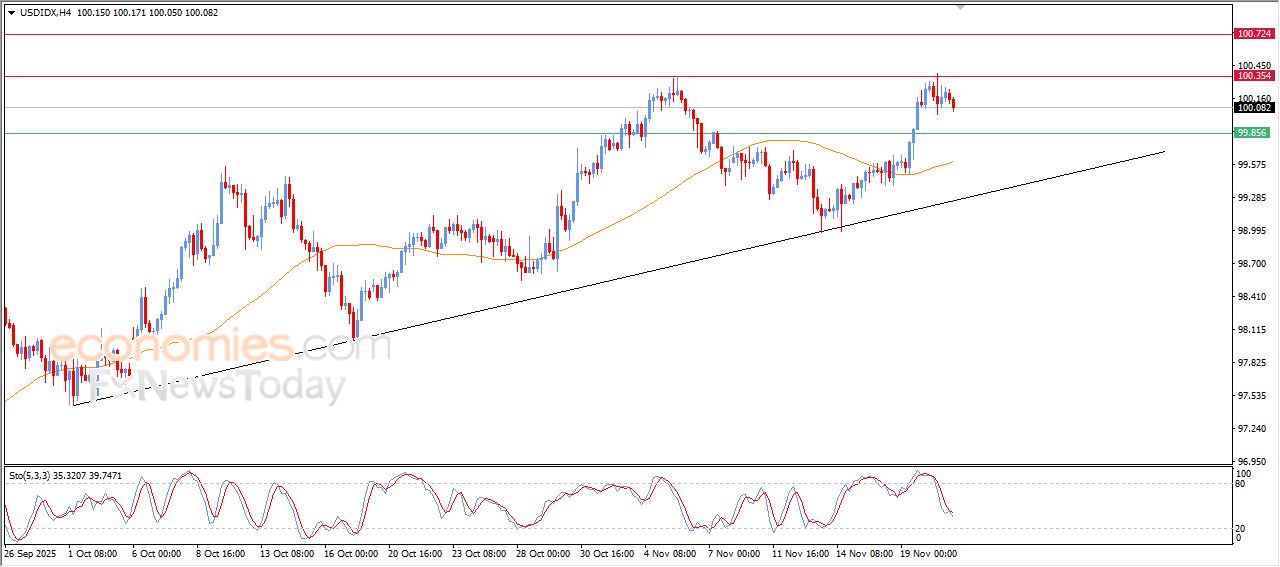Click the Sto(5,3,3) indicator label
Viewport: 1280px width, 567px height.
[x=36, y=475]
